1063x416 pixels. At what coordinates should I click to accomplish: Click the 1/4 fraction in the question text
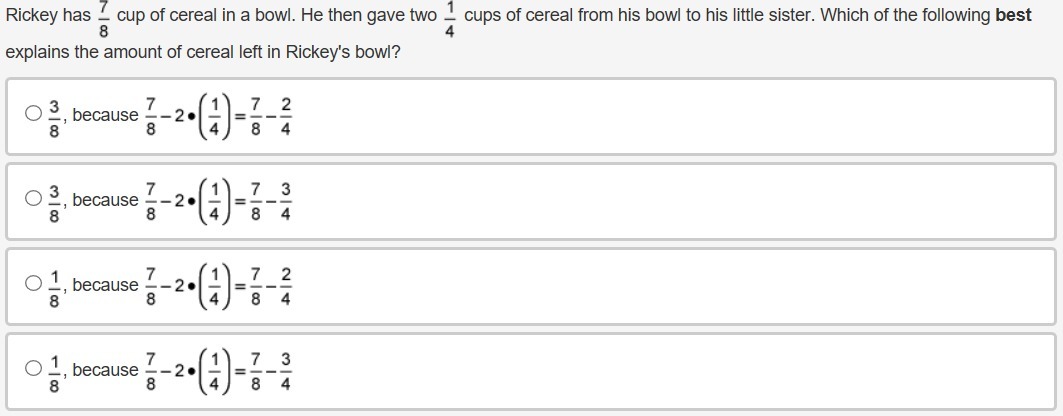point(450,18)
